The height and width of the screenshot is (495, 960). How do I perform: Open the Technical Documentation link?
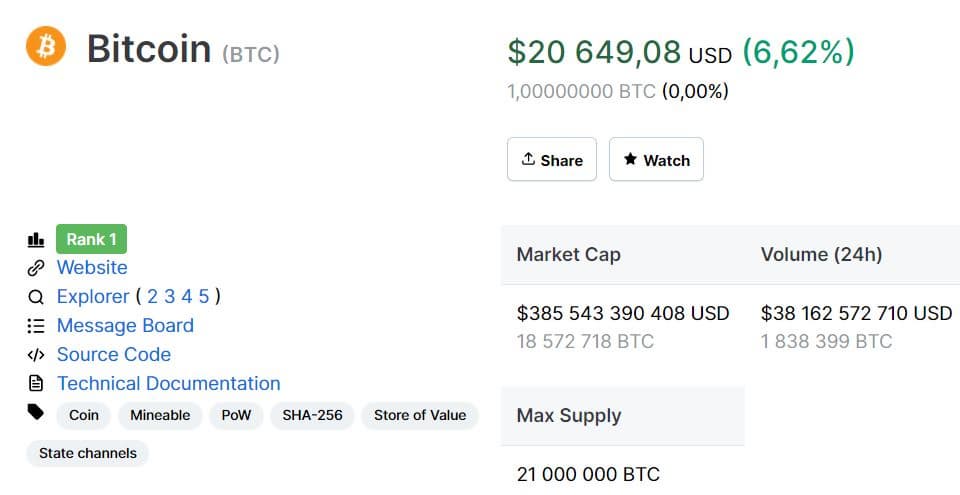pyautogui.click(x=168, y=384)
